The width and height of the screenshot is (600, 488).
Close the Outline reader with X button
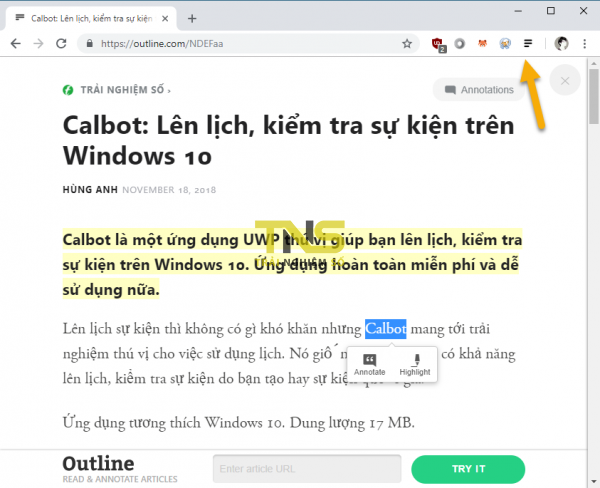(x=565, y=80)
